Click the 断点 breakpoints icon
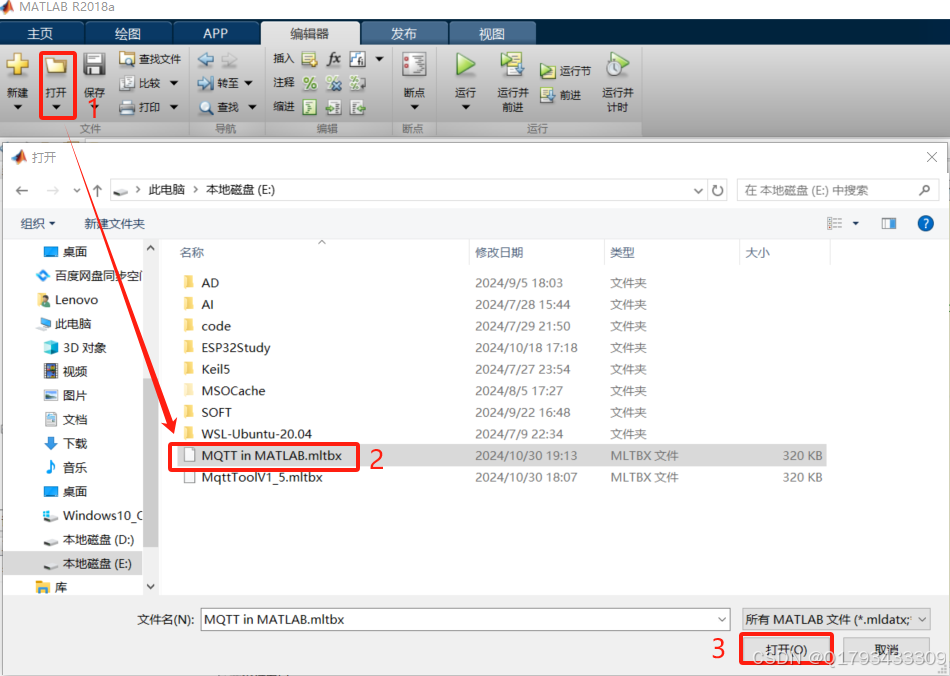 click(414, 64)
